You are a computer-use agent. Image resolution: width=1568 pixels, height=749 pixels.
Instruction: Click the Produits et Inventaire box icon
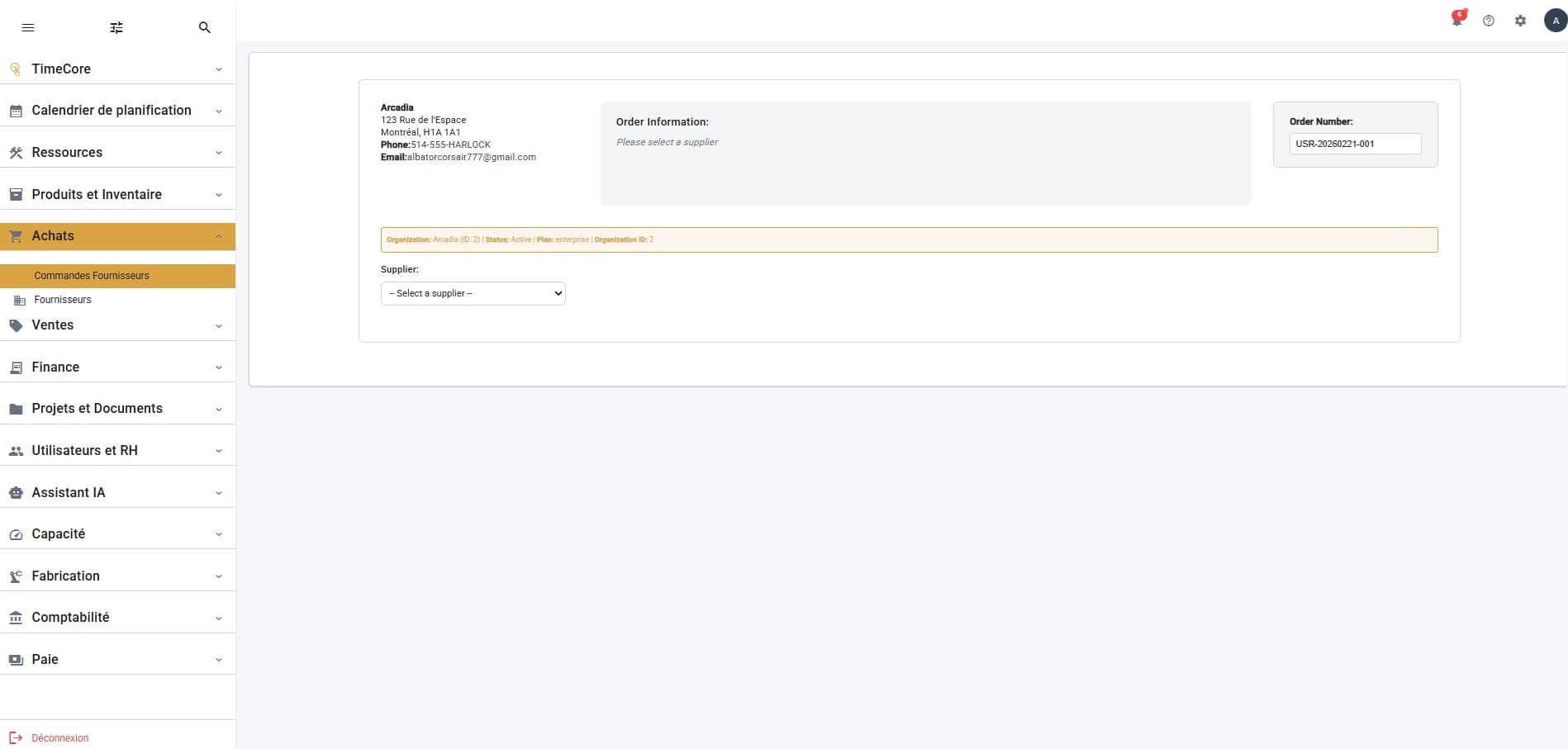16,195
